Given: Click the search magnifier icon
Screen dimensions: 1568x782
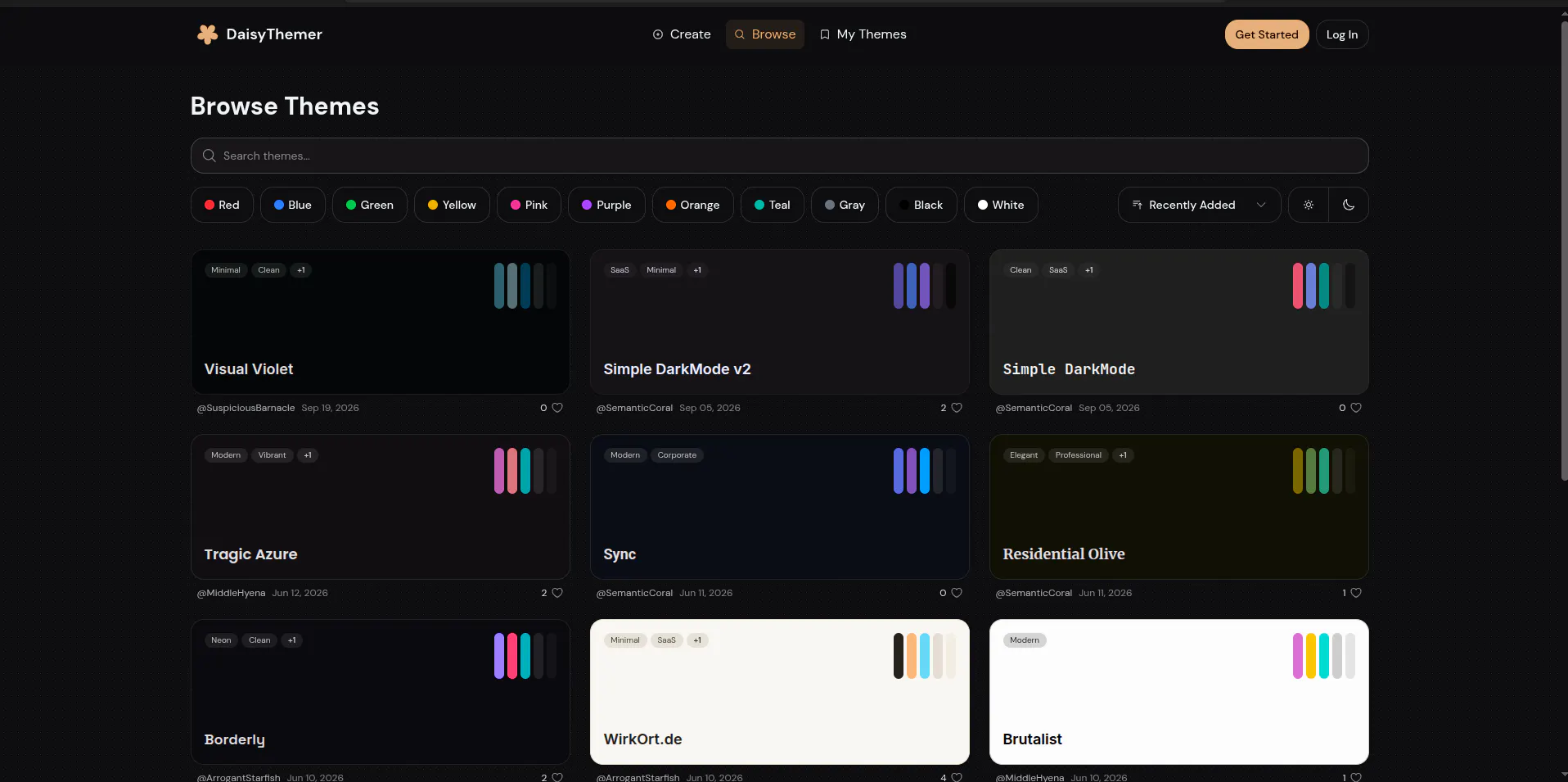Looking at the screenshot, I should [x=210, y=156].
